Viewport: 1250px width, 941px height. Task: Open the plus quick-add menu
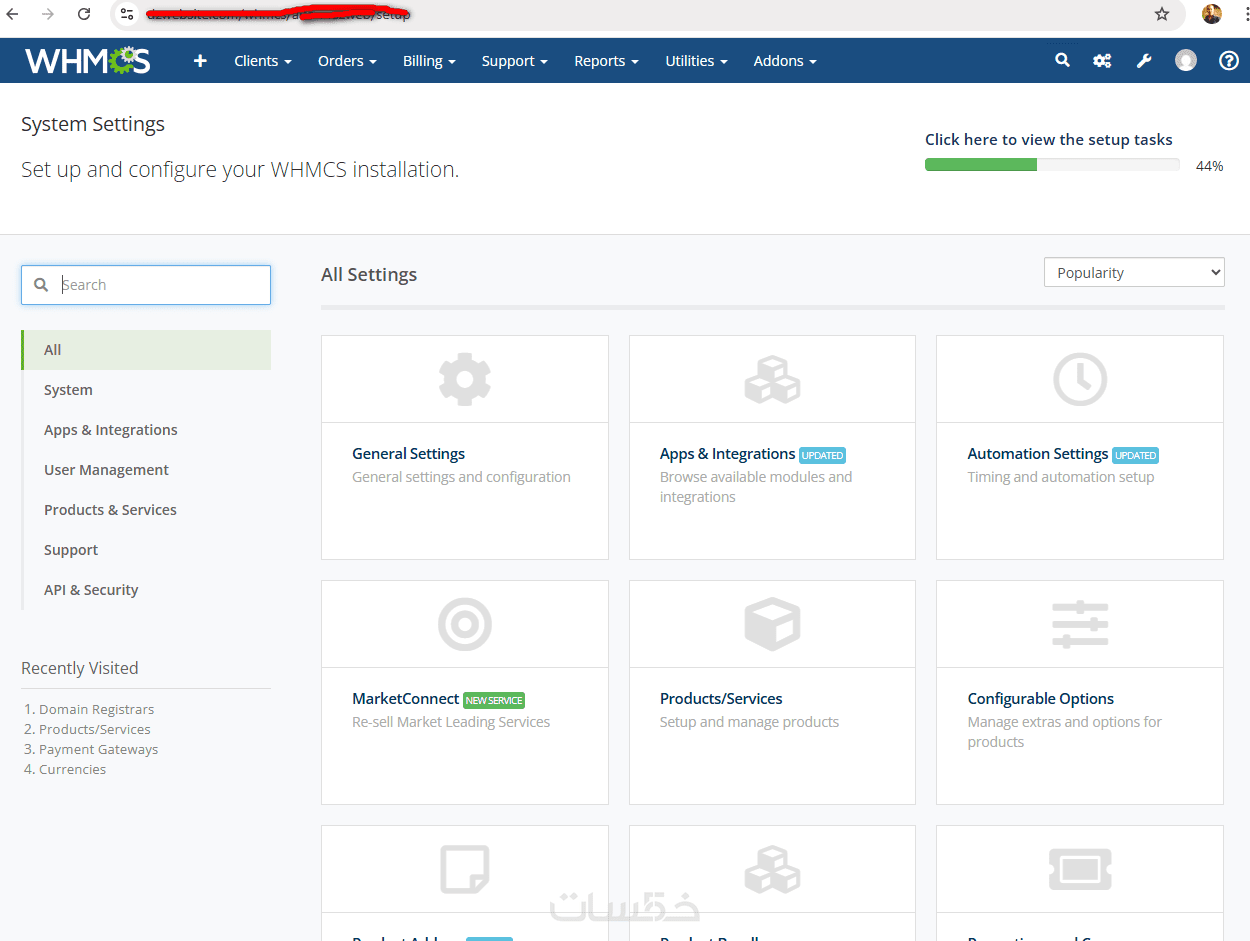click(200, 61)
